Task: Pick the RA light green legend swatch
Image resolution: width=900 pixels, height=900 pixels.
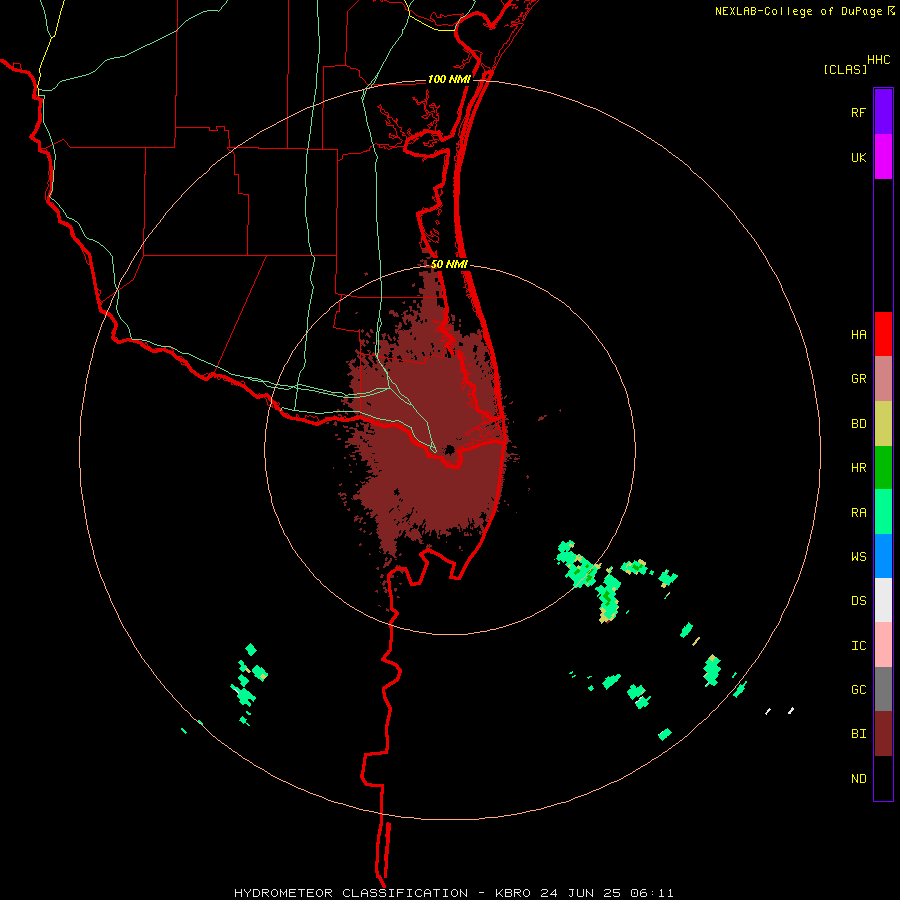Action: click(883, 512)
